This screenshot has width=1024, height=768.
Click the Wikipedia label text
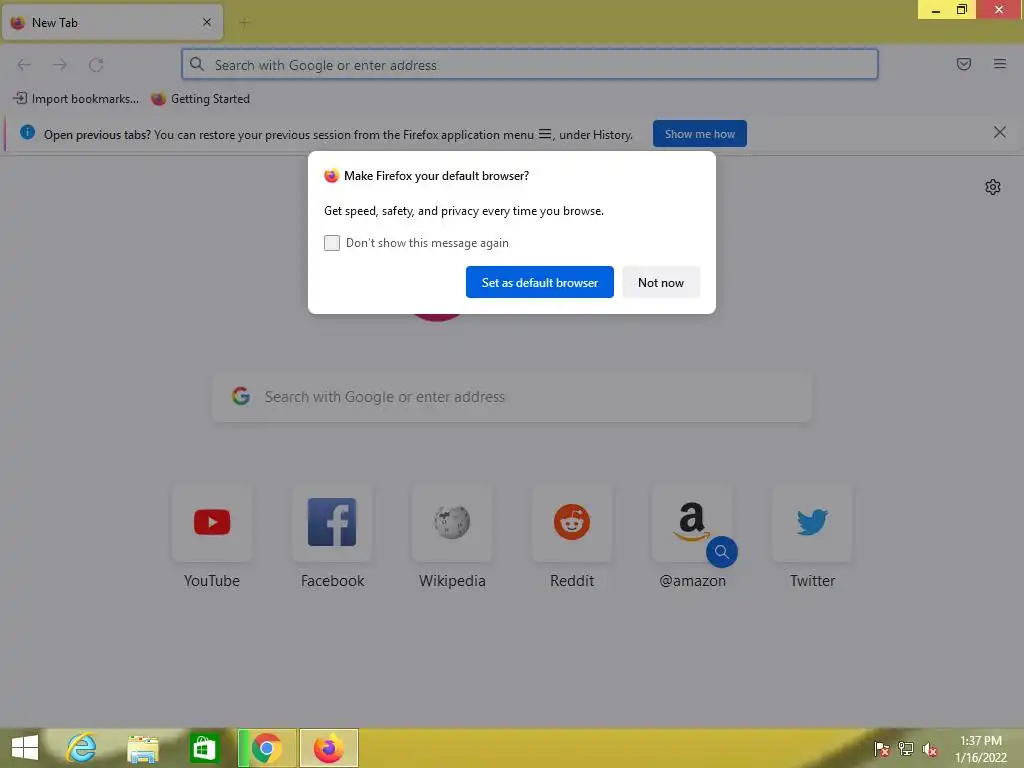pyautogui.click(x=452, y=581)
